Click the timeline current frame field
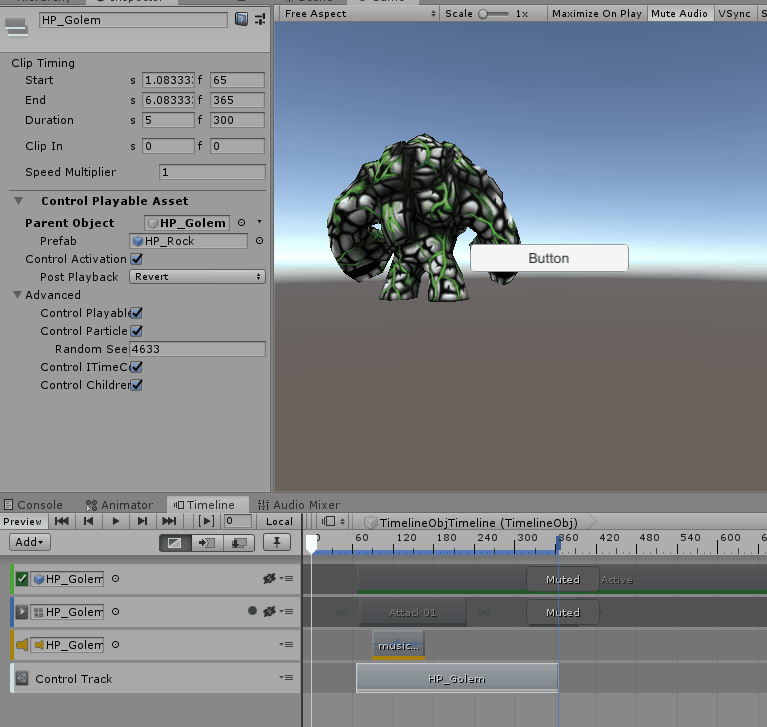This screenshot has height=727, width=767. tap(237, 521)
